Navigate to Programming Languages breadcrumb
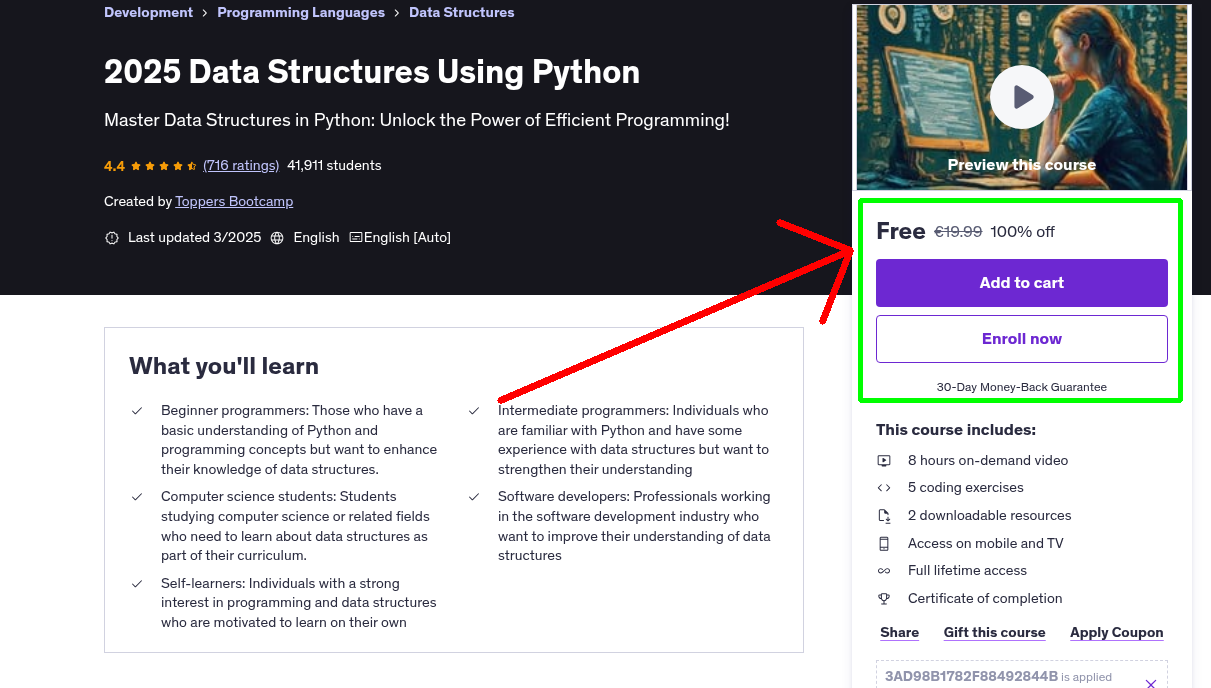 coord(300,12)
